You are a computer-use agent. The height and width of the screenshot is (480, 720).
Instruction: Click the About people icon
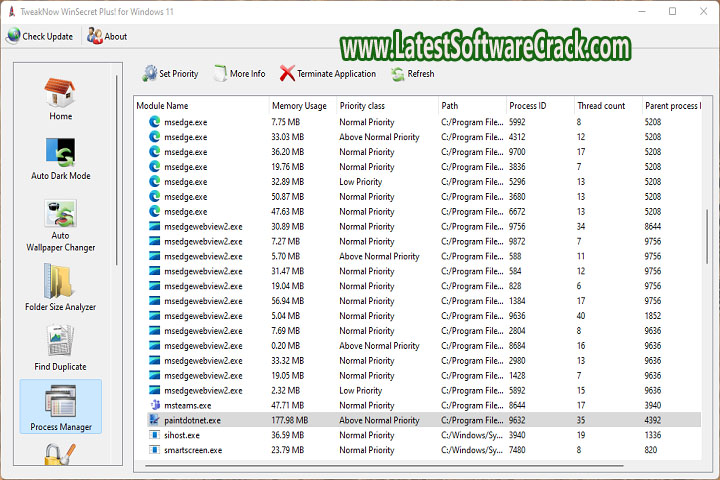coord(95,36)
